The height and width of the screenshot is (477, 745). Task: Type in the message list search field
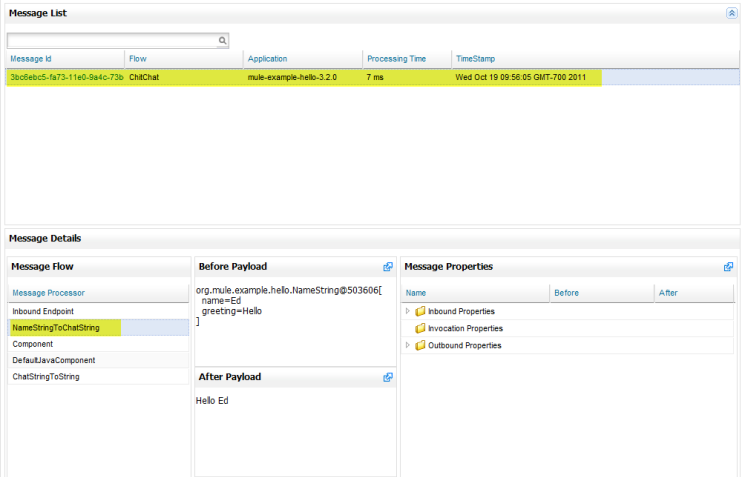pos(112,41)
